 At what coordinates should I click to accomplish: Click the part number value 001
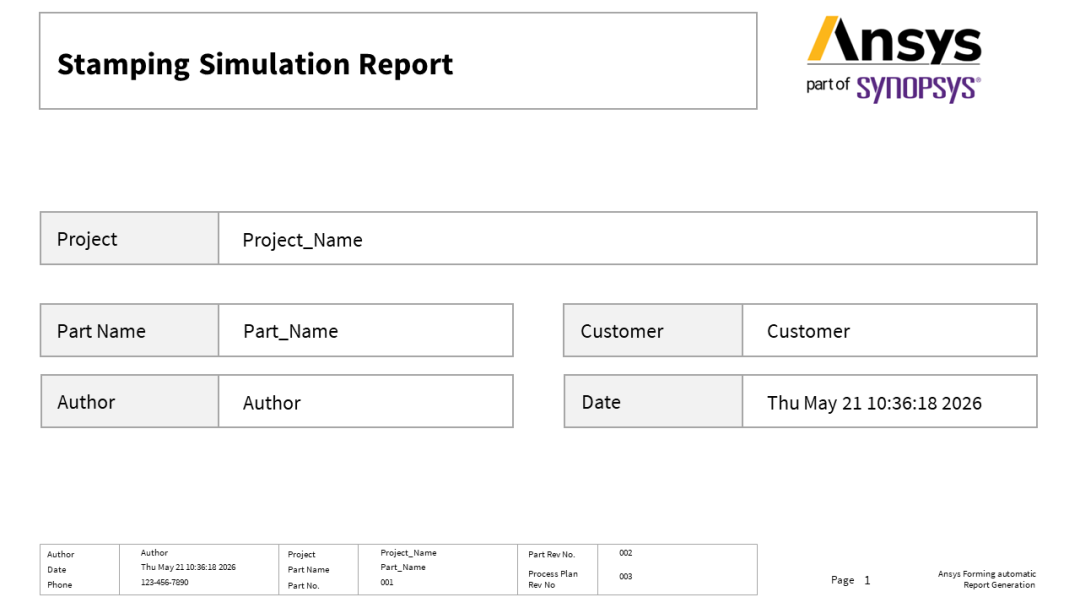[x=387, y=583]
